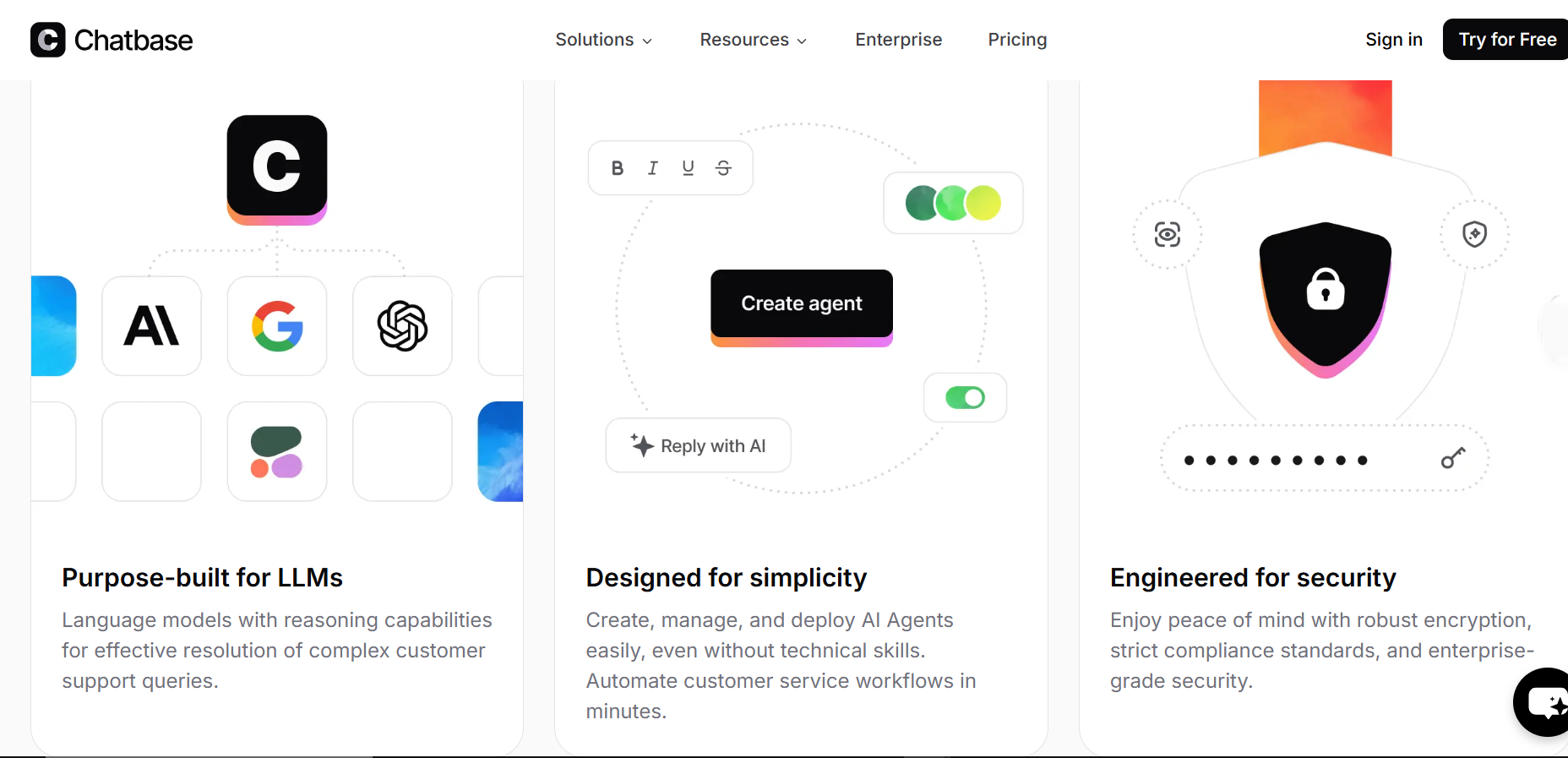The height and width of the screenshot is (758, 1568).
Task: Toggle underline formatting icon
Action: click(x=688, y=168)
